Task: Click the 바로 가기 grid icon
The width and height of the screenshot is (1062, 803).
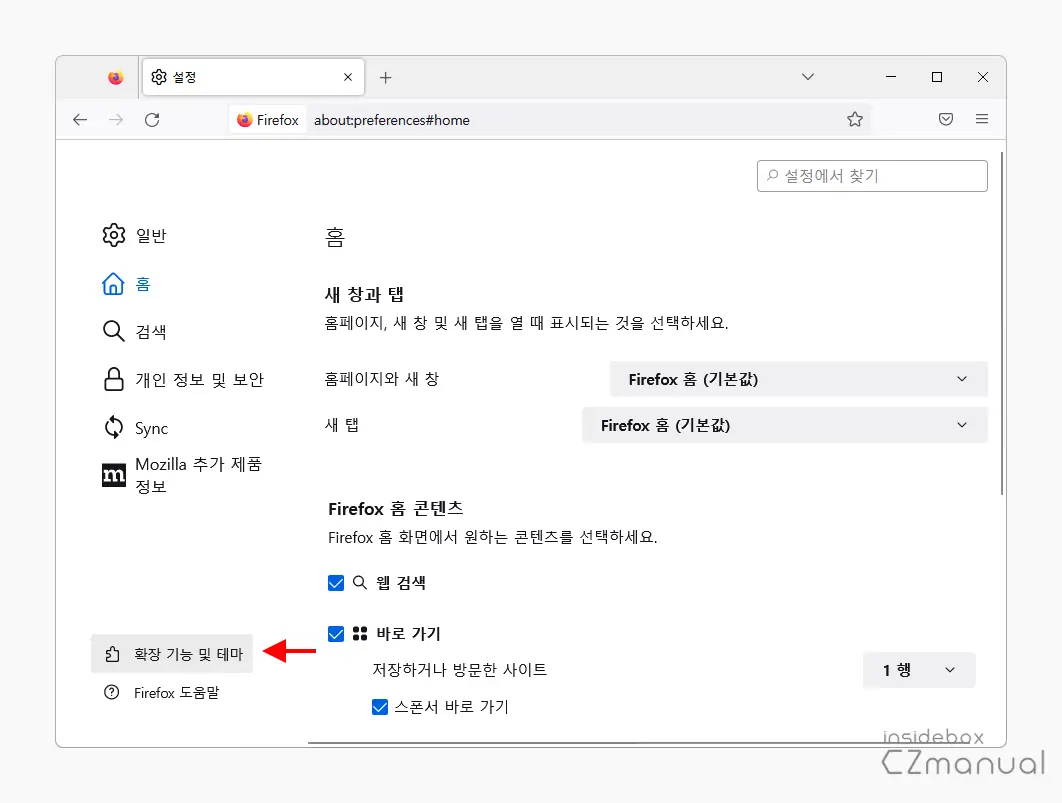Action: [360, 634]
